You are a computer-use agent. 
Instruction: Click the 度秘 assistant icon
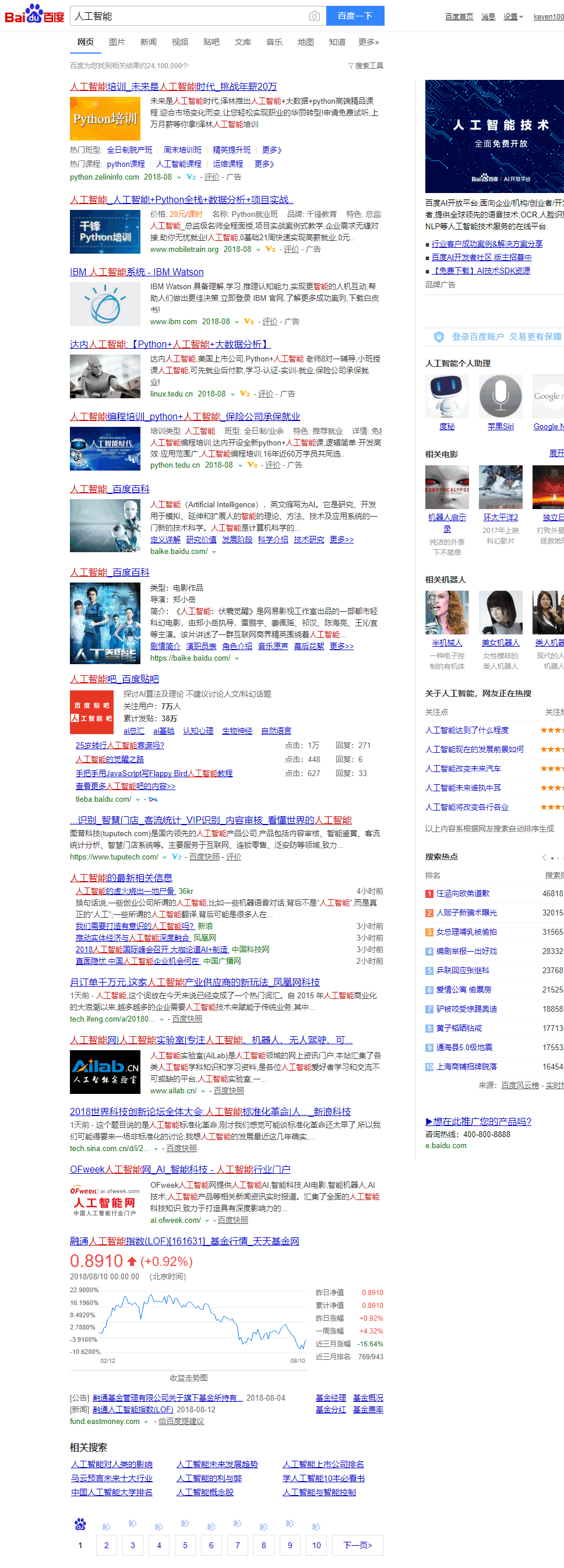[x=447, y=397]
